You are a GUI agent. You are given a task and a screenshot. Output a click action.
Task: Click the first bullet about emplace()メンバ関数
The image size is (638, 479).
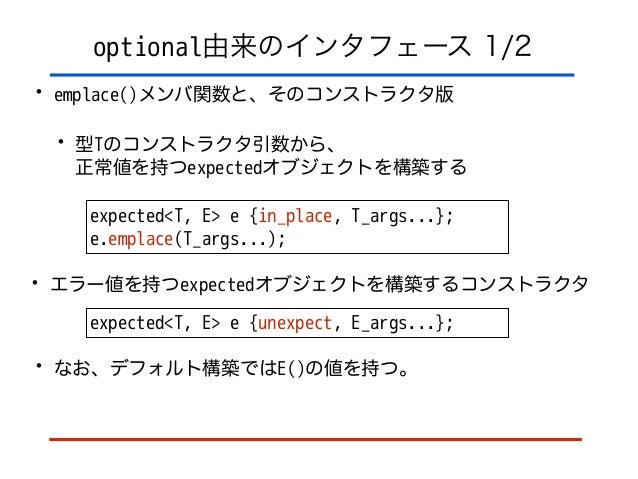(253, 94)
